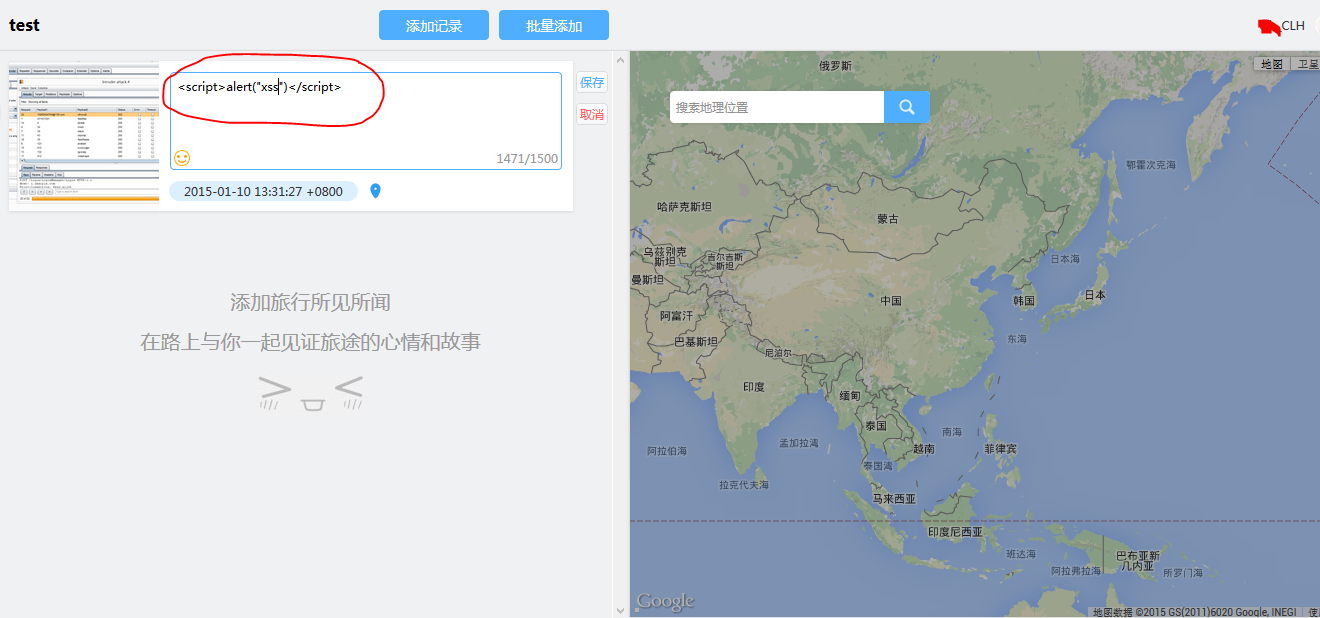Select the date 2015-01-10 13:31:27 tag
The height and width of the screenshot is (618, 1320).
tap(263, 191)
